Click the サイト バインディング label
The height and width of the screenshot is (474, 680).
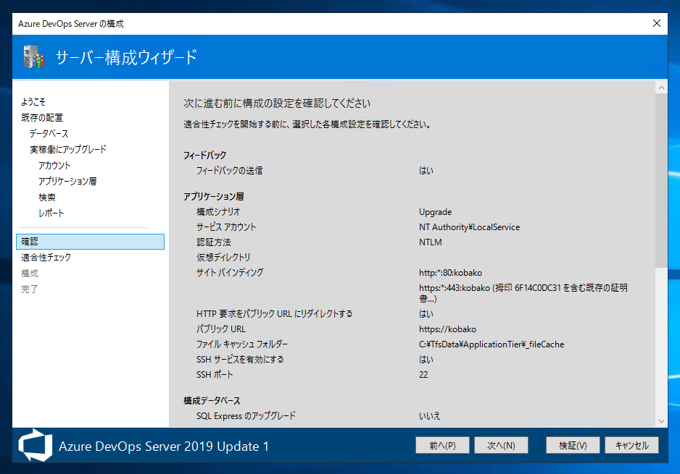(230, 273)
